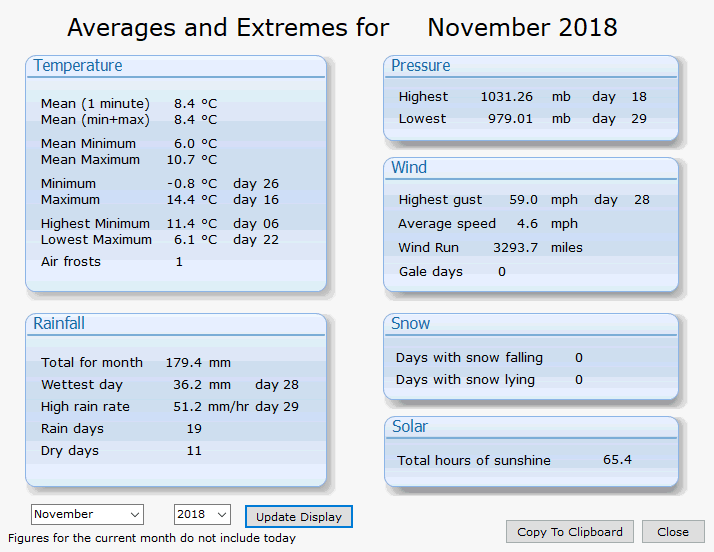Image resolution: width=714 pixels, height=552 pixels.
Task: Click the Highest gust value 59.0
Action: pyautogui.click(x=523, y=200)
